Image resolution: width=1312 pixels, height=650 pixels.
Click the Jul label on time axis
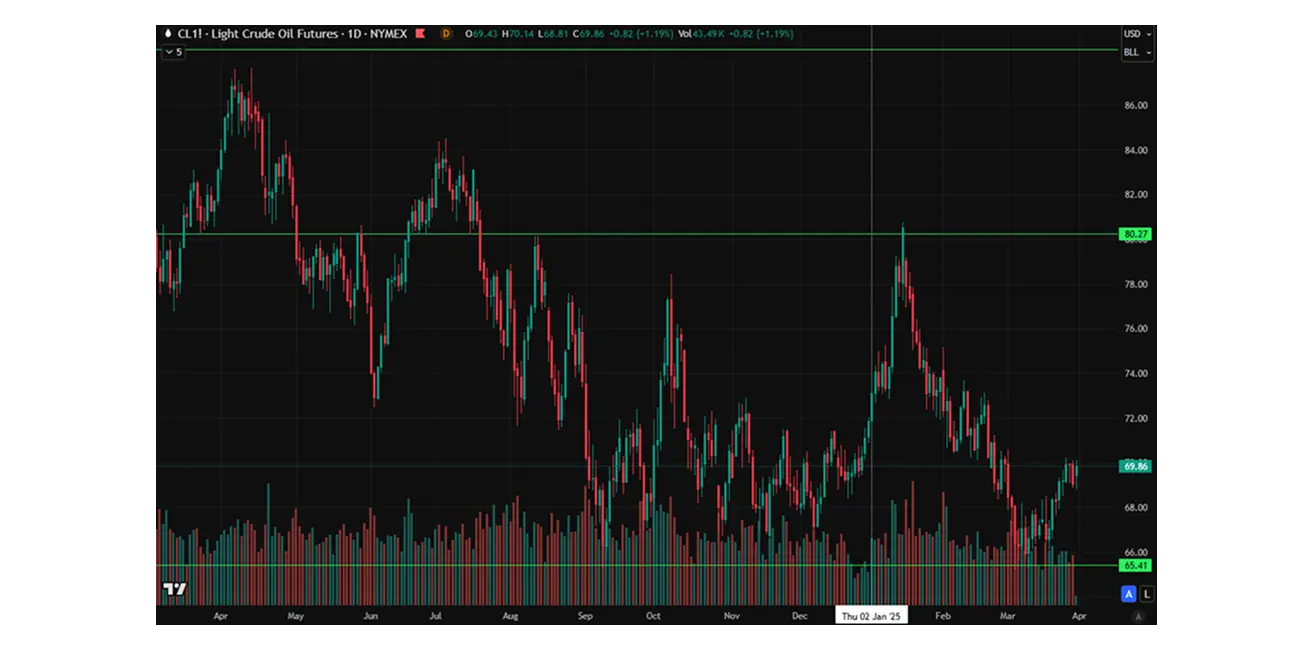pos(437,616)
